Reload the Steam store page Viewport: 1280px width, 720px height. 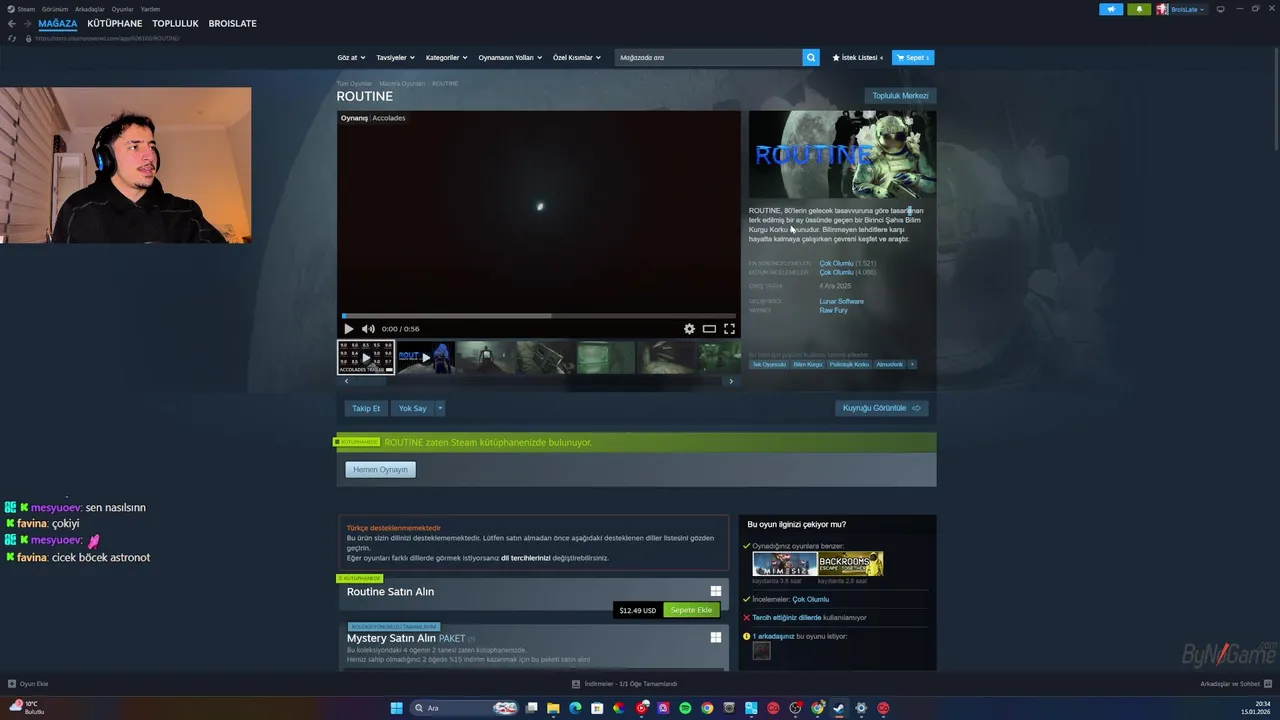(12, 38)
